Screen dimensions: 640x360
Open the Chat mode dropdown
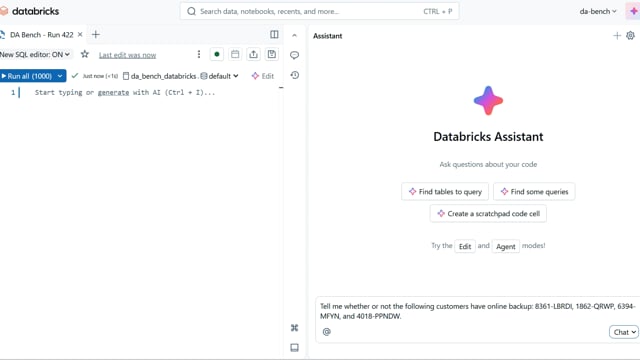[x=624, y=332]
